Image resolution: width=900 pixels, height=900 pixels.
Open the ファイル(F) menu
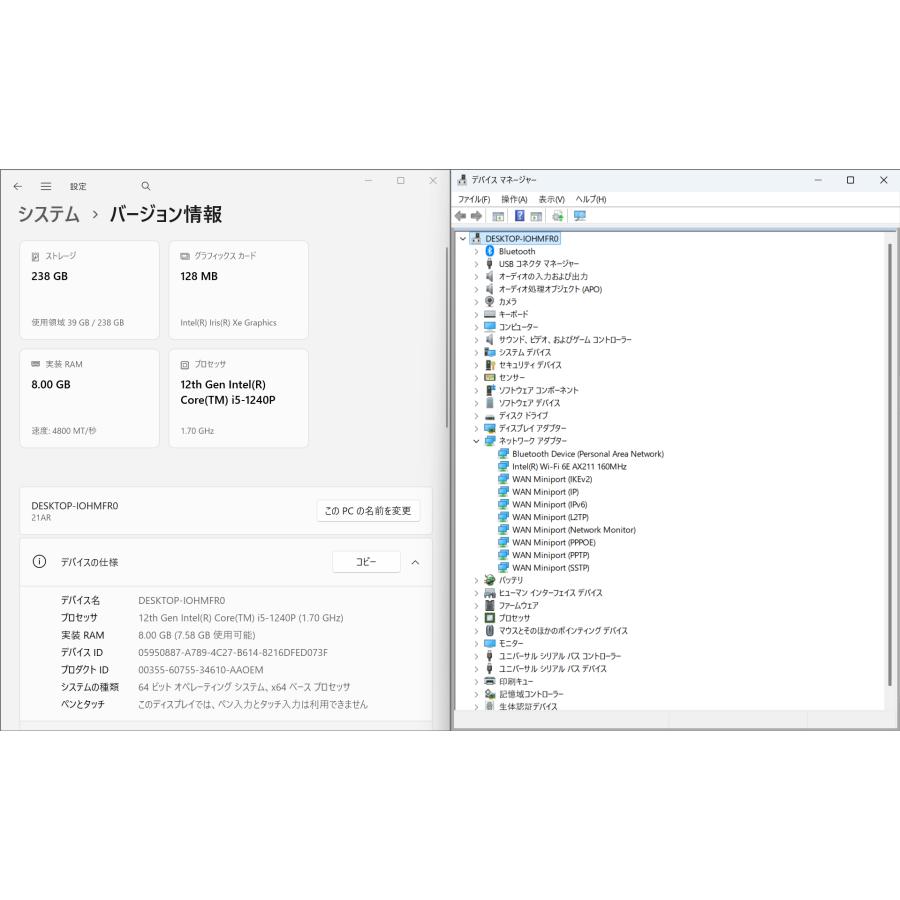click(x=474, y=199)
